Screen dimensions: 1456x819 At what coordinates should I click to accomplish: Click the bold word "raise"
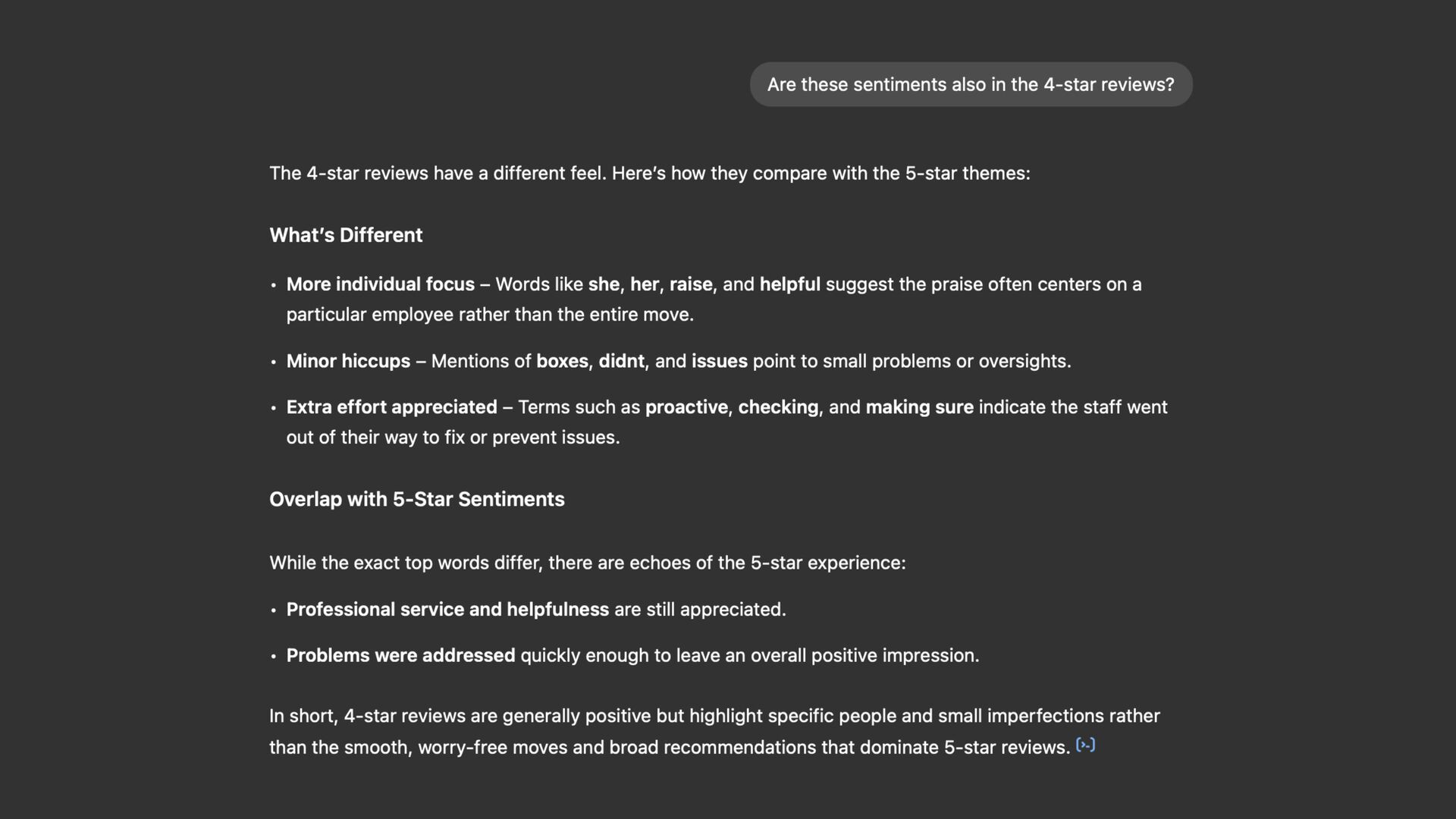point(690,284)
